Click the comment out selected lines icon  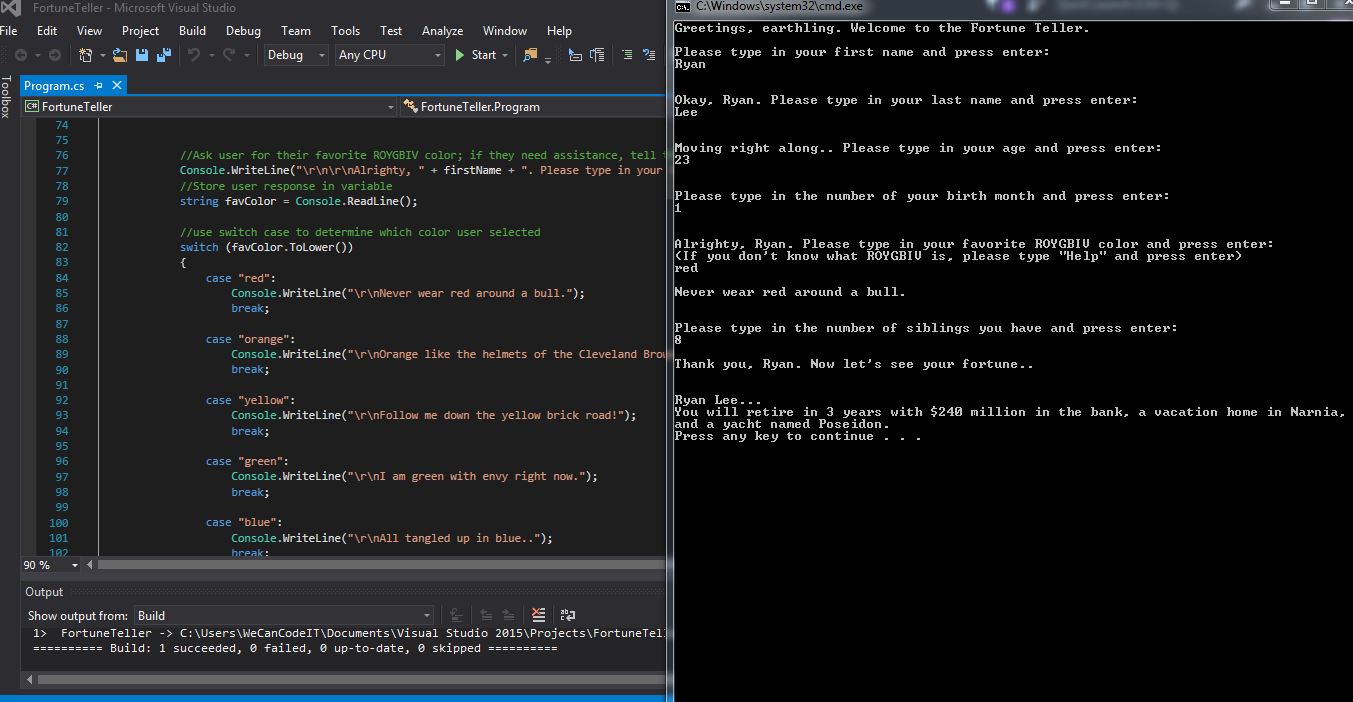pyautogui.click(x=648, y=55)
